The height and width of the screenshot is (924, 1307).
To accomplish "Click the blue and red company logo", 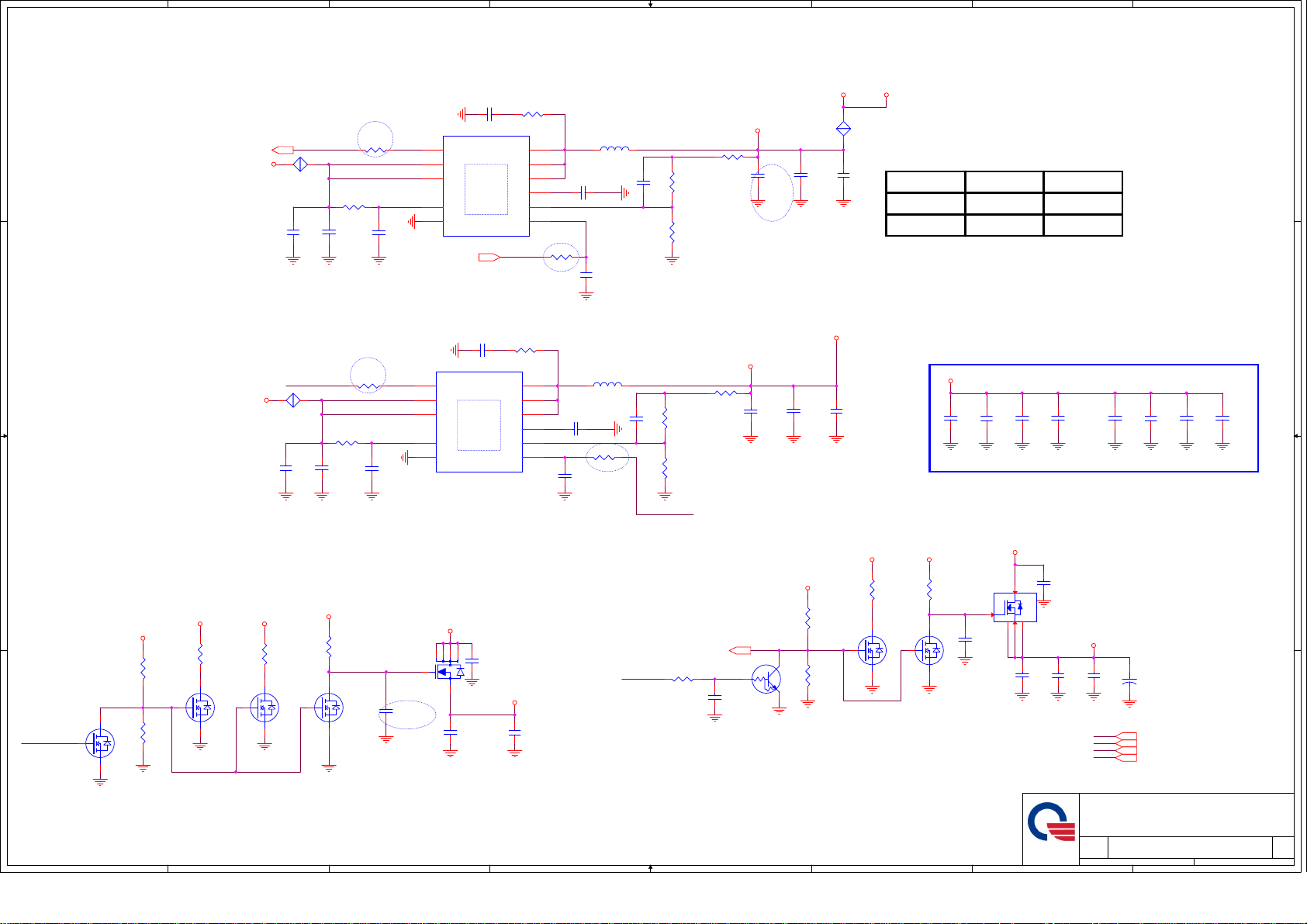I will pyautogui.click(x=1051, y=822).
